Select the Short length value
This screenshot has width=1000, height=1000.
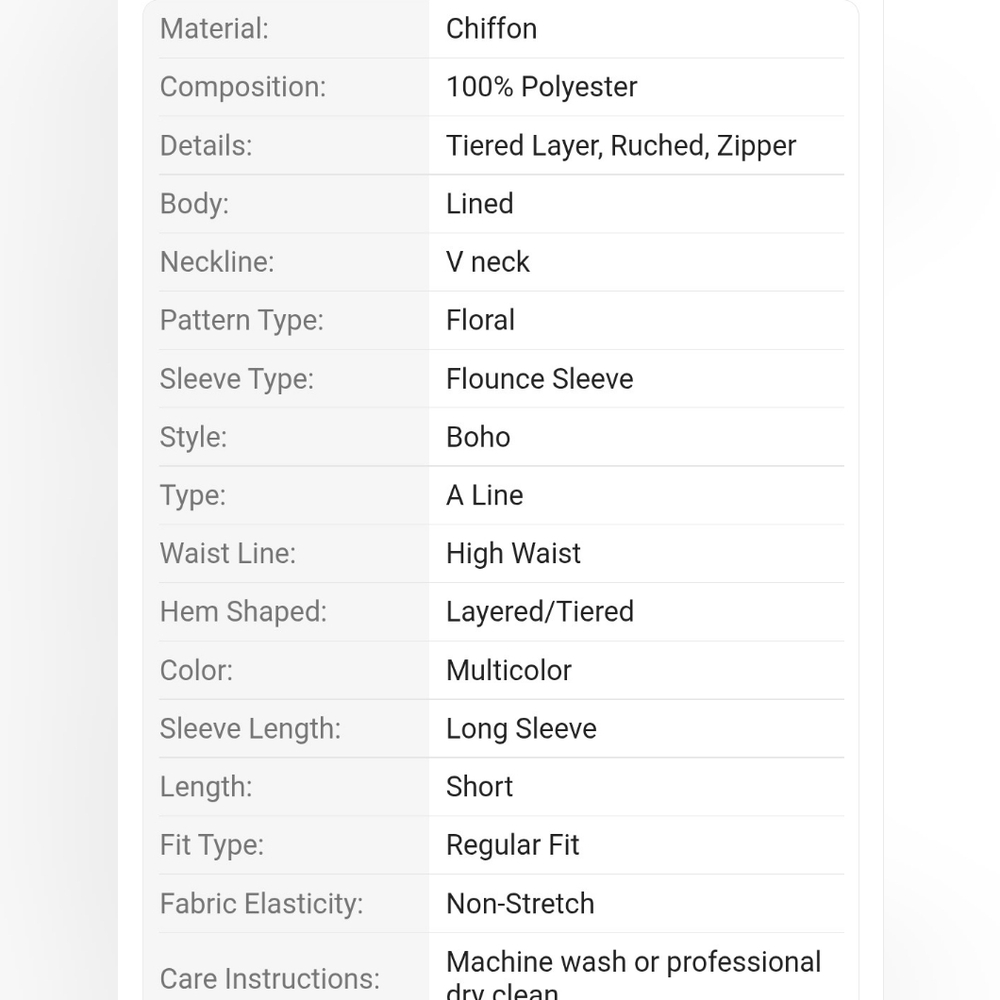pos(480,786)
